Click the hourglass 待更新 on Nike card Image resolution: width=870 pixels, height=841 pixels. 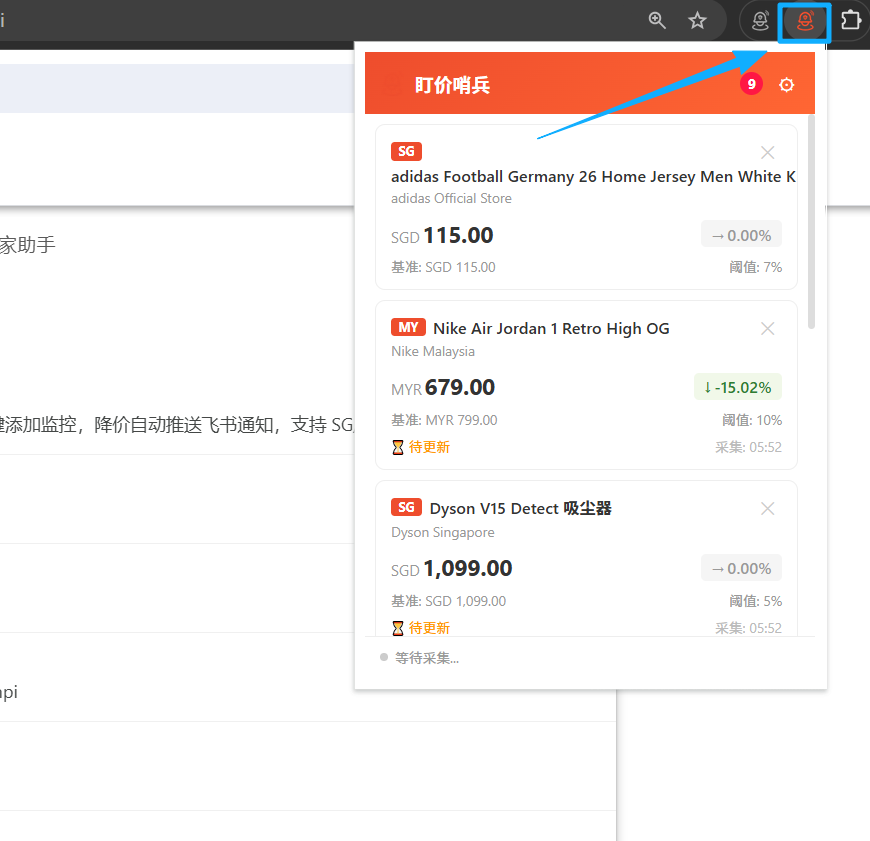421,447
